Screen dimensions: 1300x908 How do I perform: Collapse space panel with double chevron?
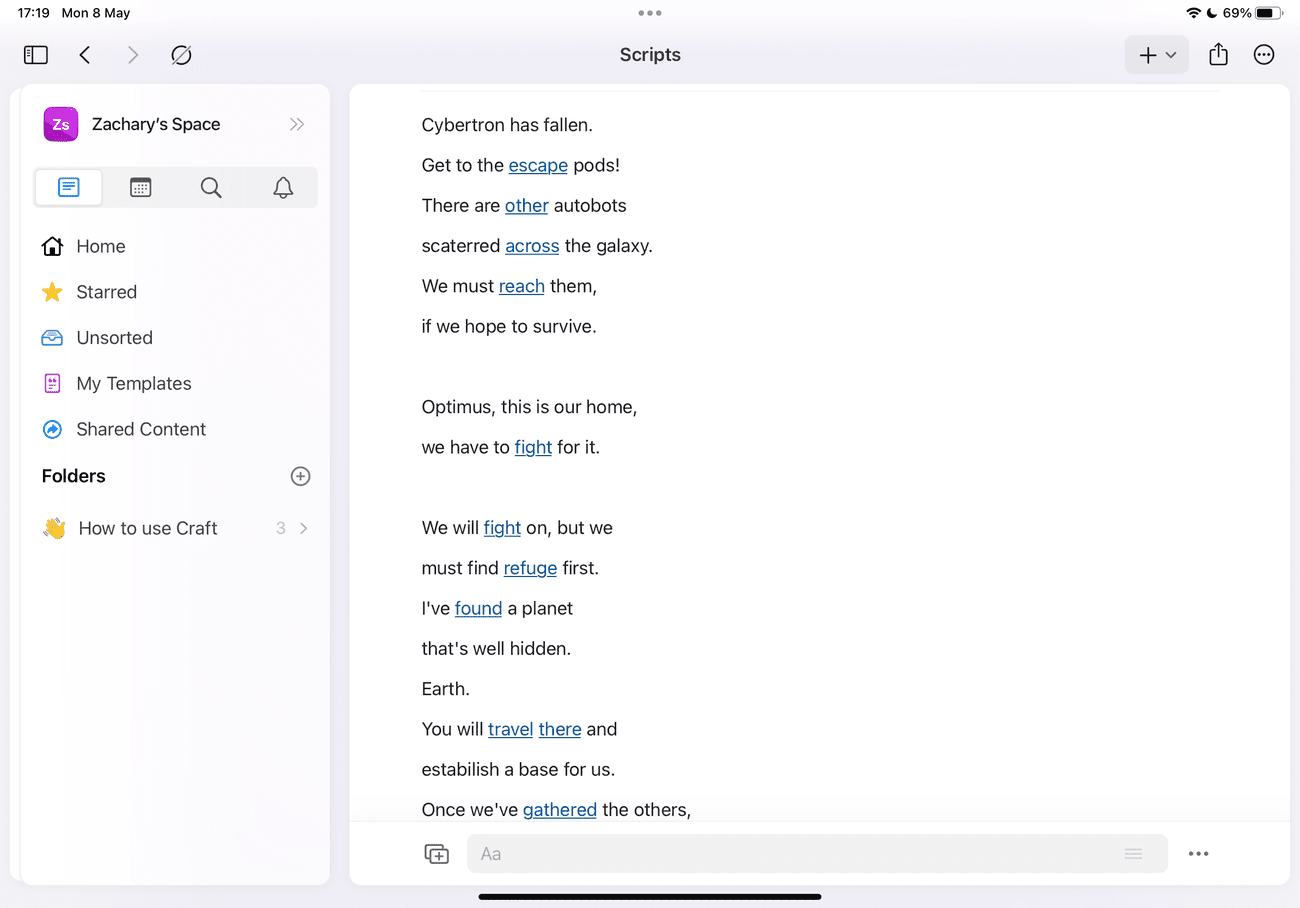(x=296, y=123)
